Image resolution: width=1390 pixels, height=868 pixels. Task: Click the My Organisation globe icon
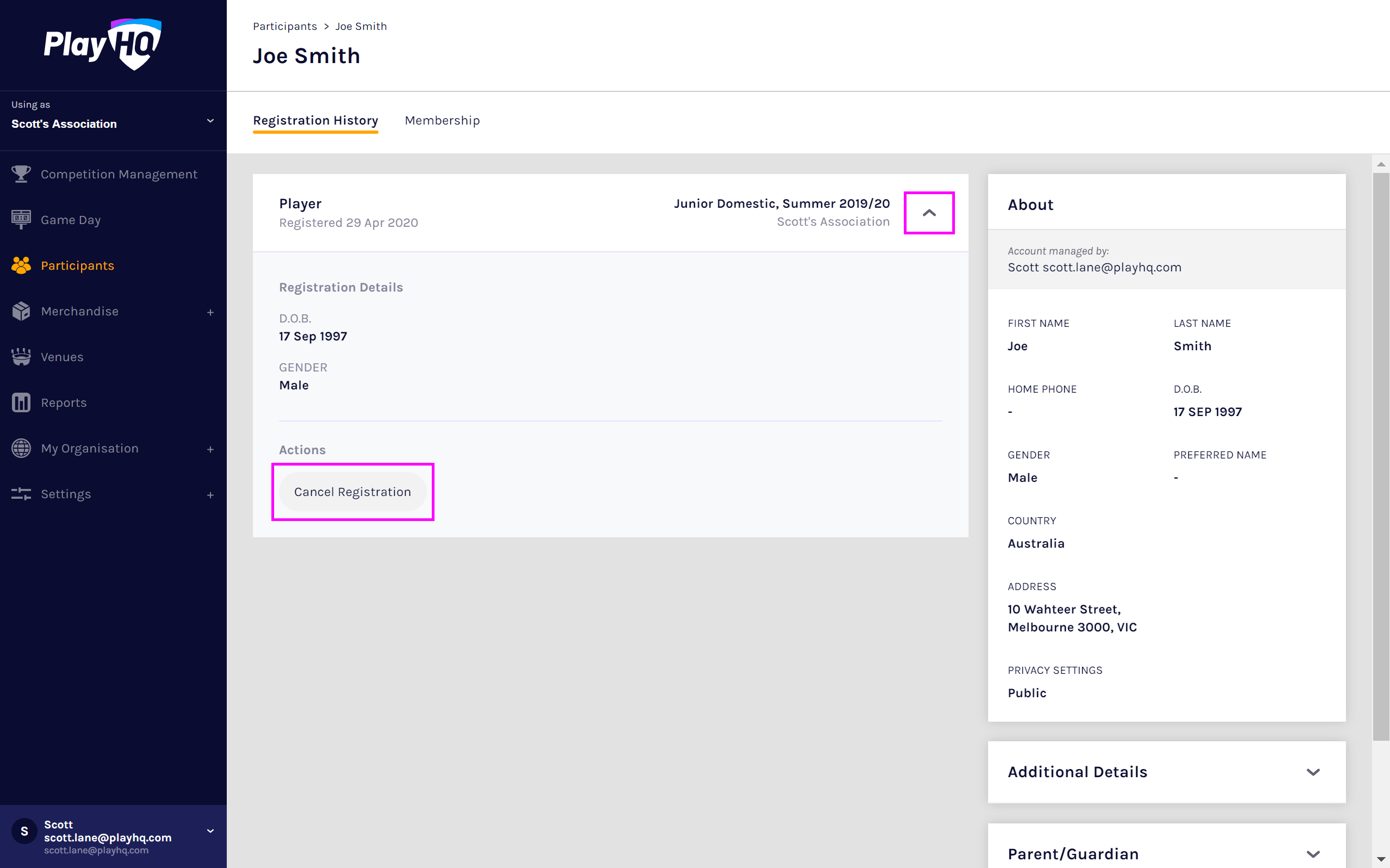pos(21,448)
